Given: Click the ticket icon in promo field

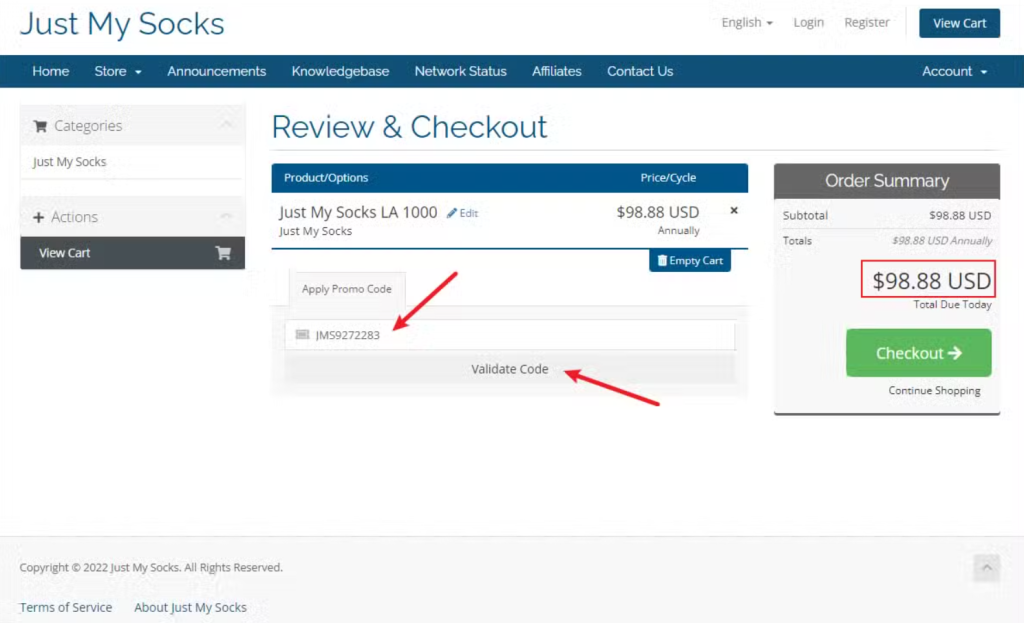Looking at the screenshot, I should coord(302,335).
